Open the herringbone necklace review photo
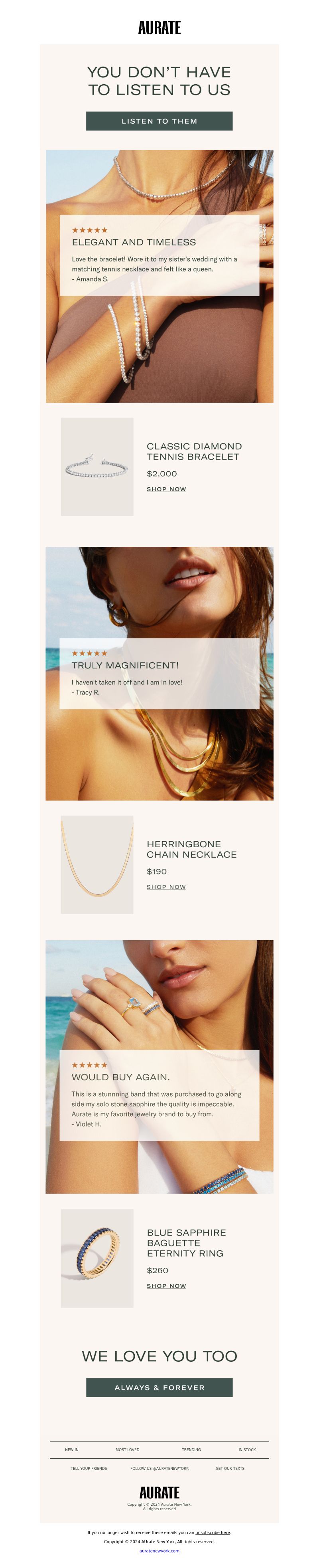Image resolution: width=319 pixels, height=1568 pixels. tap(159, 673)
